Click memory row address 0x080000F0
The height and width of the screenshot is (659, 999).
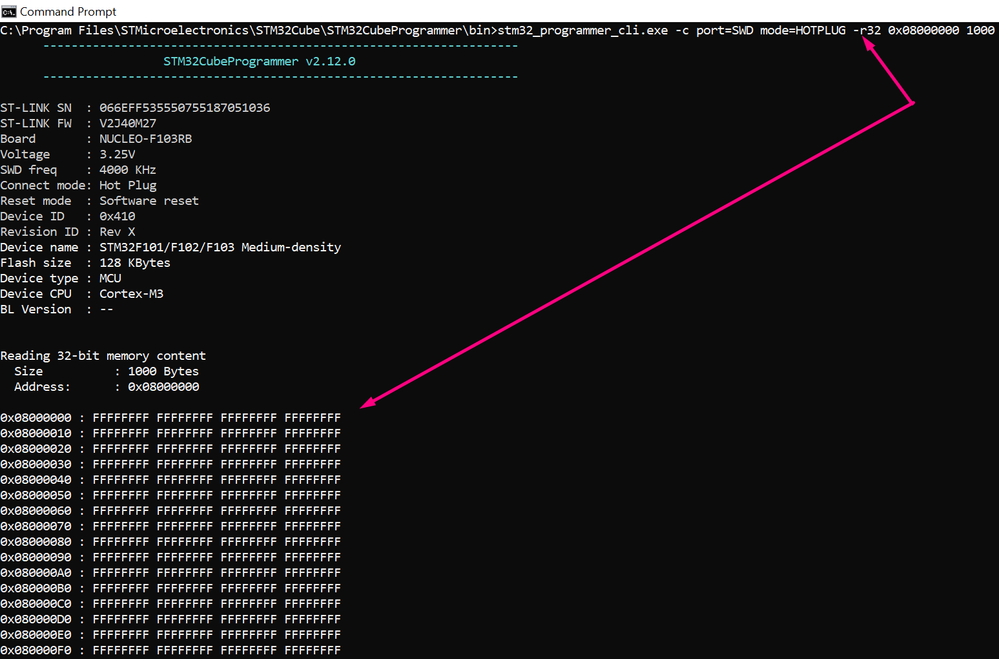pos(36,650)
